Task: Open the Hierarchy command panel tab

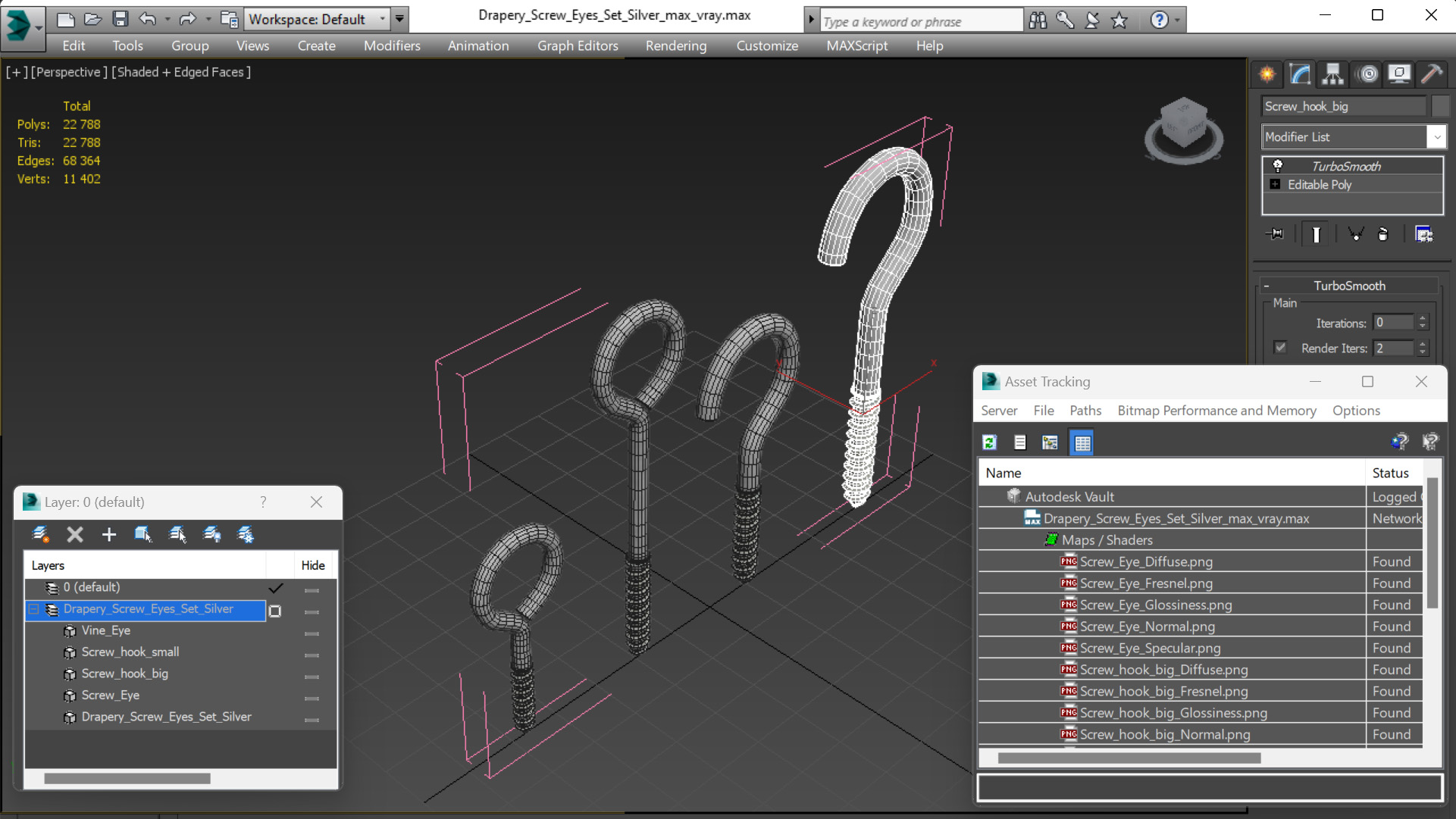Action: coord(1332,73)
